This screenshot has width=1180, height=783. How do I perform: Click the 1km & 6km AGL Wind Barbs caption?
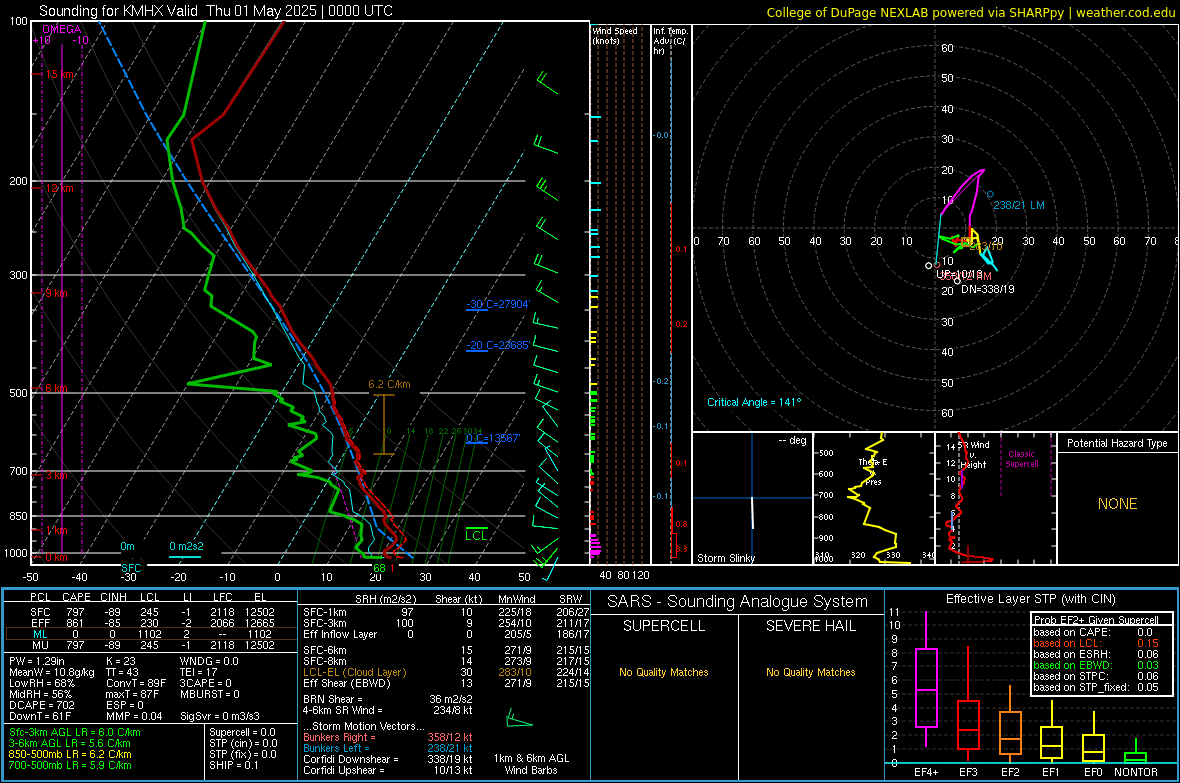pyautogui.click(x=531, y=764)
